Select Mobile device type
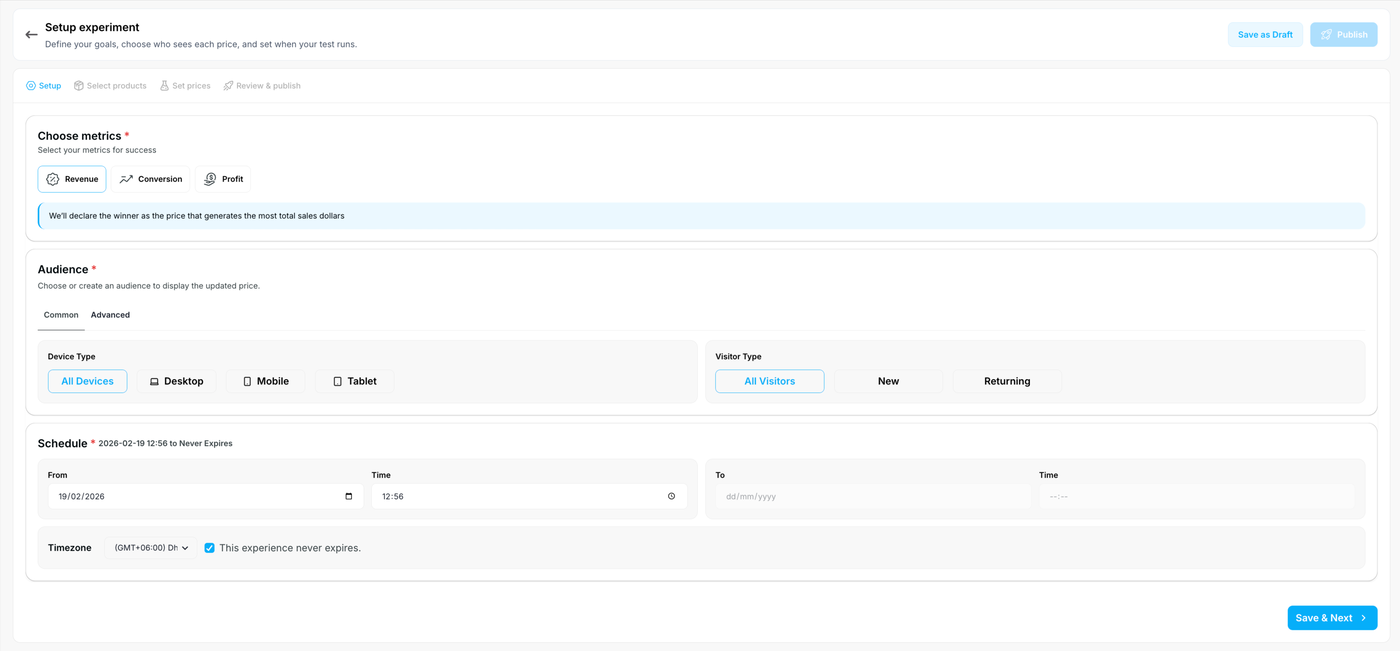 [266, 381]
